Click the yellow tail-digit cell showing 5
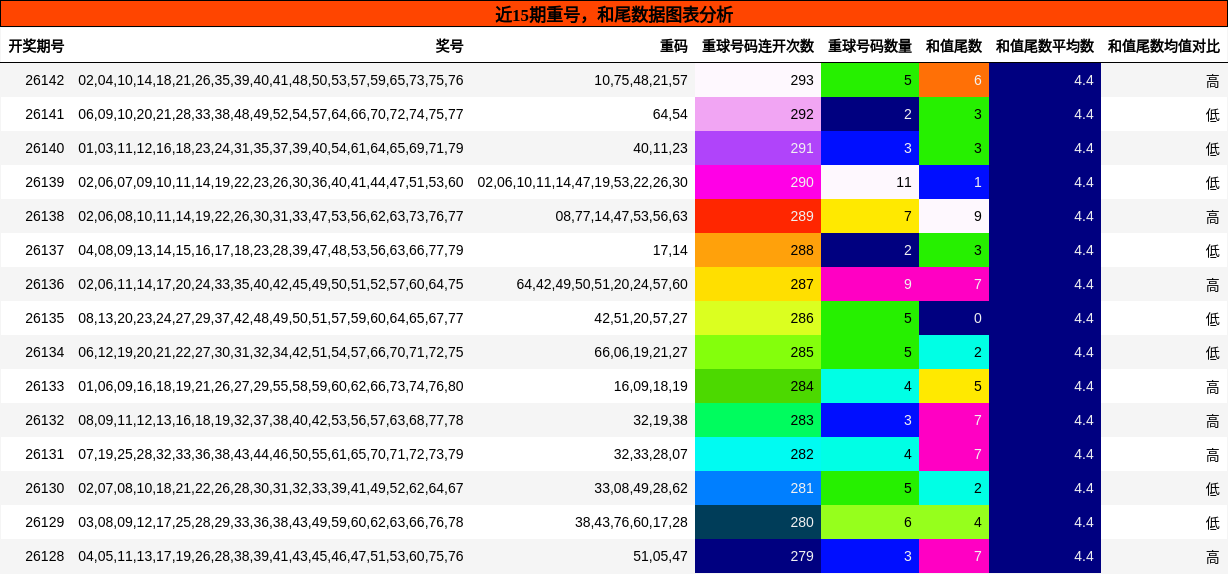Viewport: 1228px width, 574px height. point(954,386)
